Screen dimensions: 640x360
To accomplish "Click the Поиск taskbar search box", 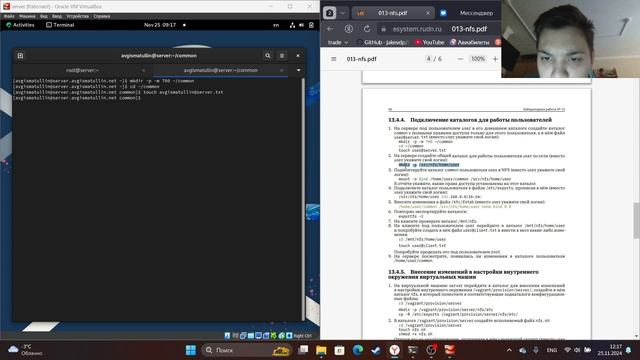I will coord(247,350).
